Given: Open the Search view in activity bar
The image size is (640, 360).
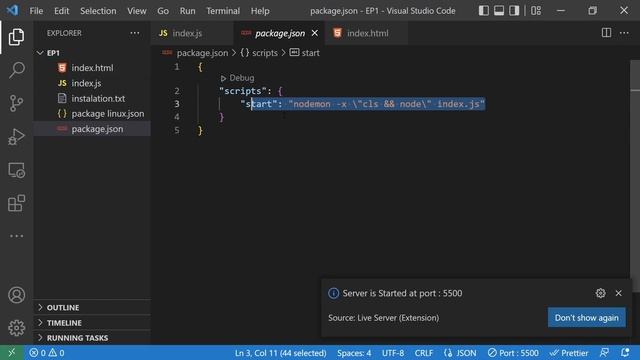Looking at the screenshot, I should coord(16,70).
